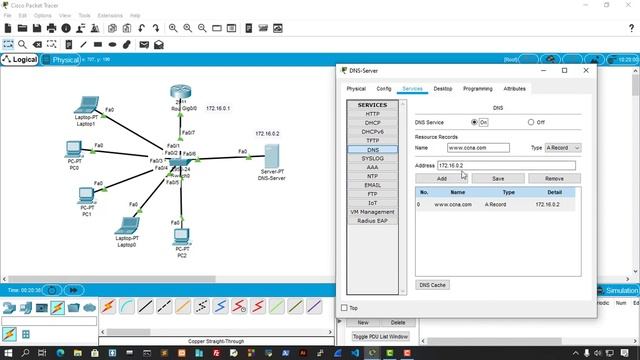The height and width of the screenshot is (360, 640).
Task: Switch to the Physical tab
Action: pyautogui.click(x=356, y=89)
